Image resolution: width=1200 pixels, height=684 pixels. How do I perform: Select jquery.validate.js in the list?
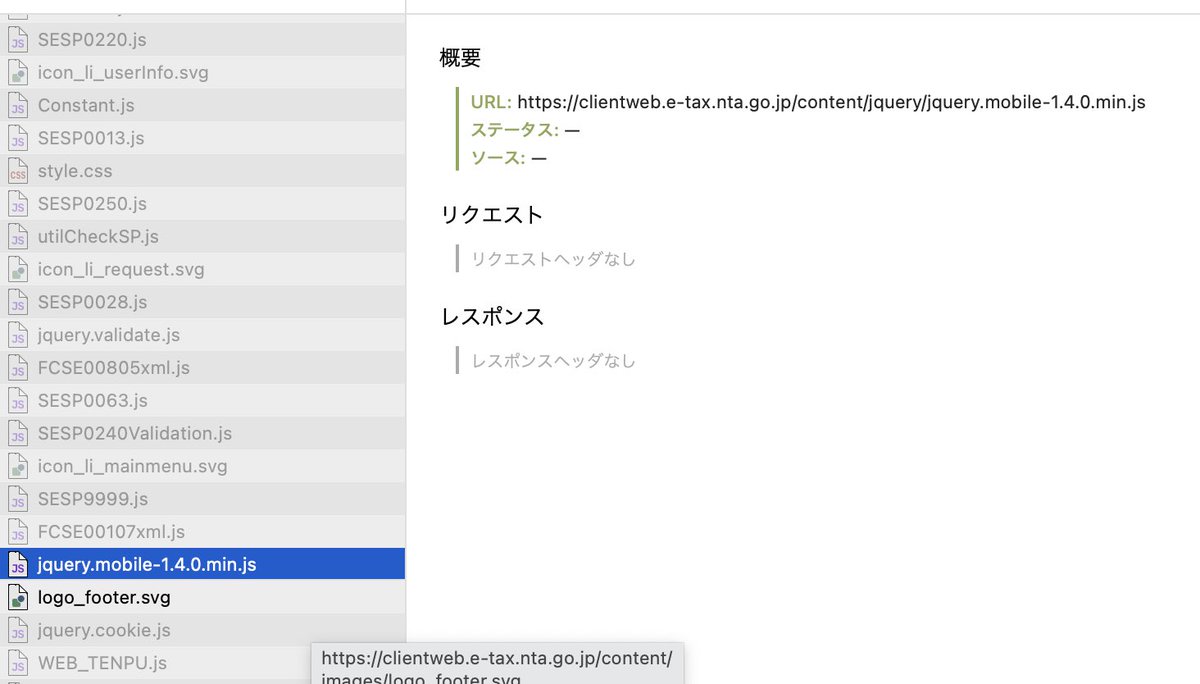pyautogui.click(x=202, y=335)
